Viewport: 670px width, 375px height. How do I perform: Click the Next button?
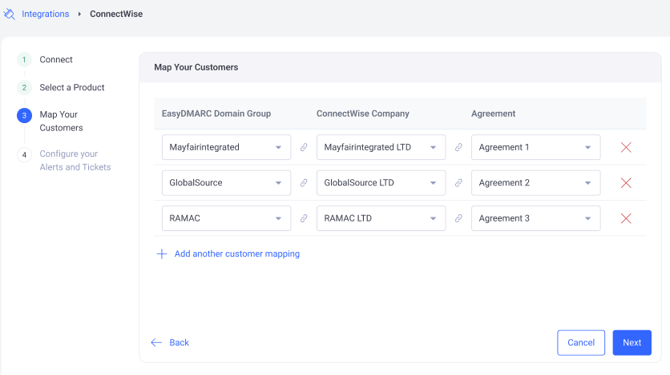(632, 343)
